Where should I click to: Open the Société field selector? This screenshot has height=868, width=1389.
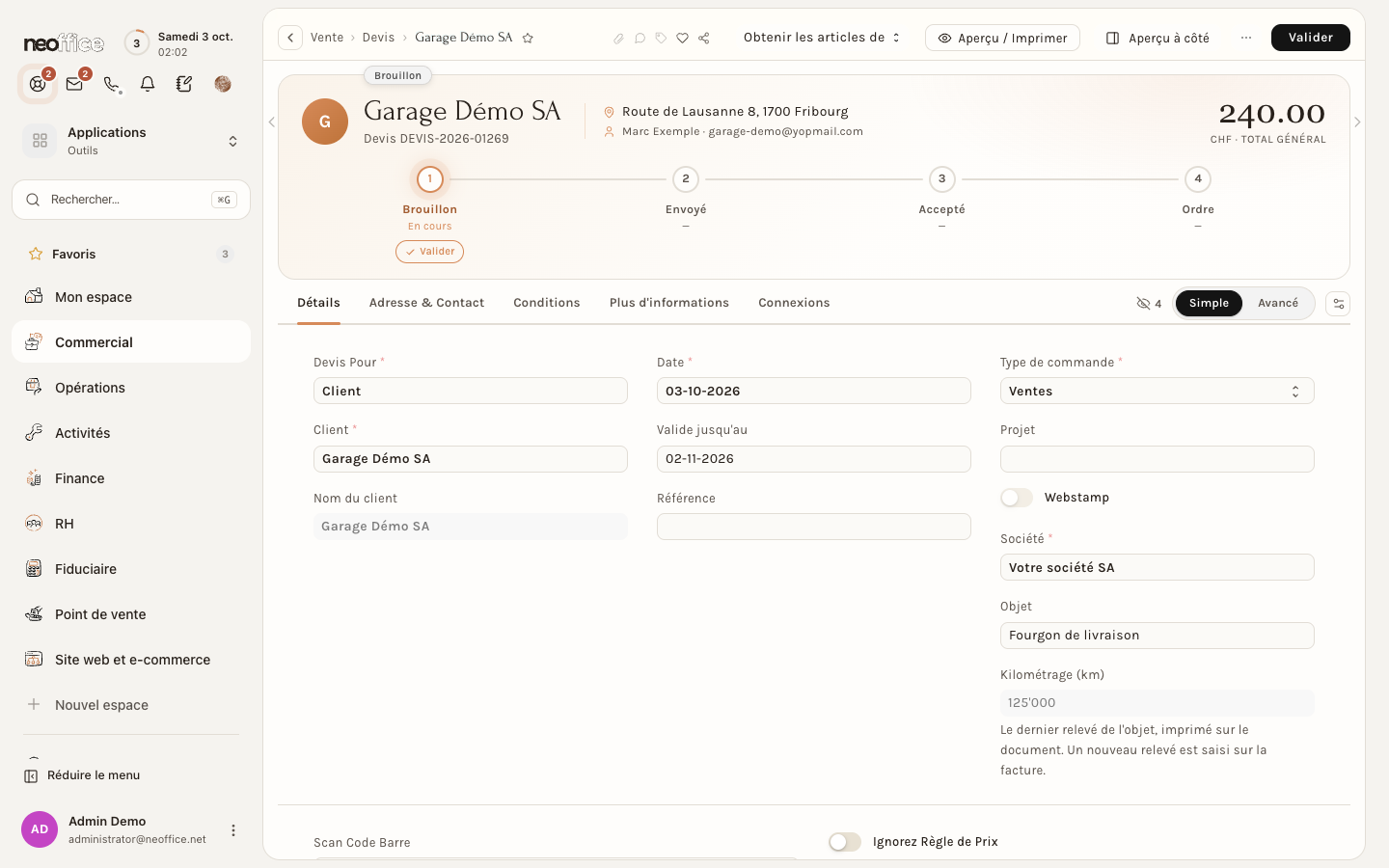(x=1157, y=568)
